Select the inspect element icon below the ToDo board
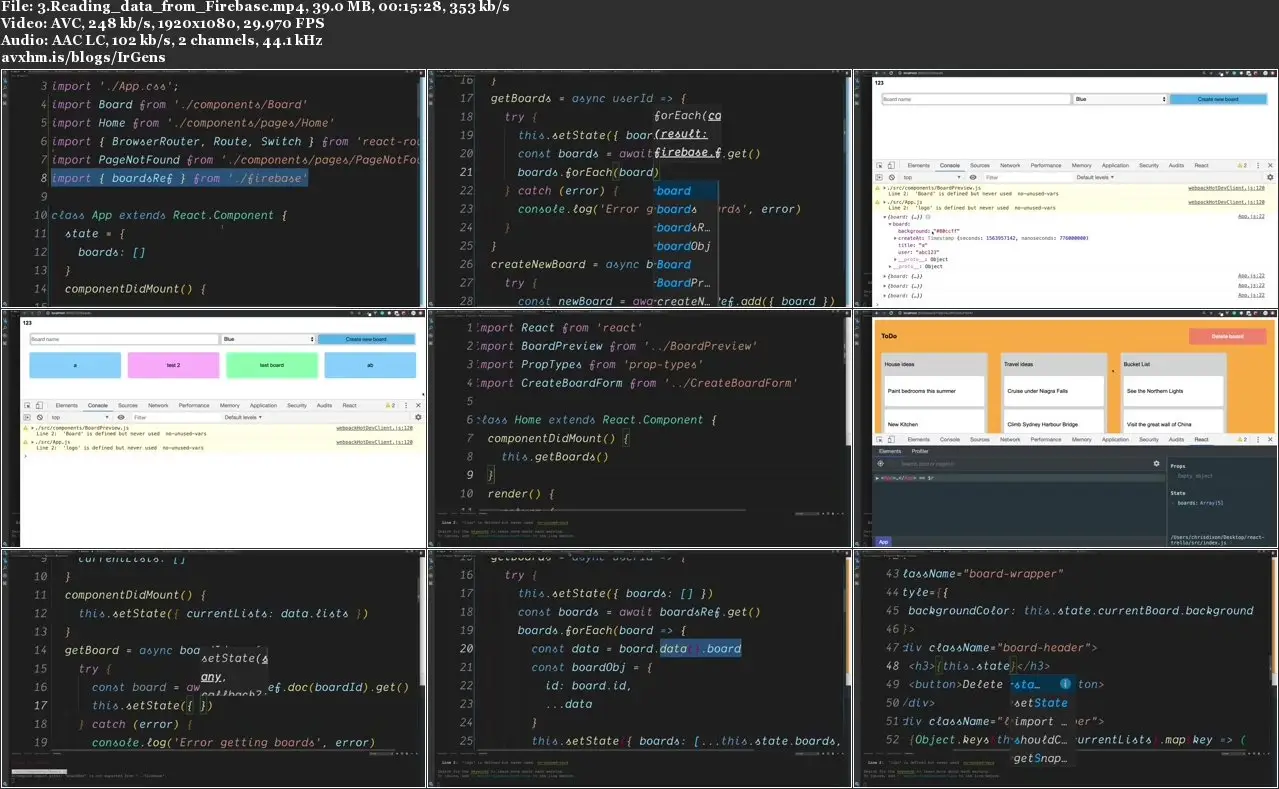Viewport: 1279px width, 789px height. [880, 439]
